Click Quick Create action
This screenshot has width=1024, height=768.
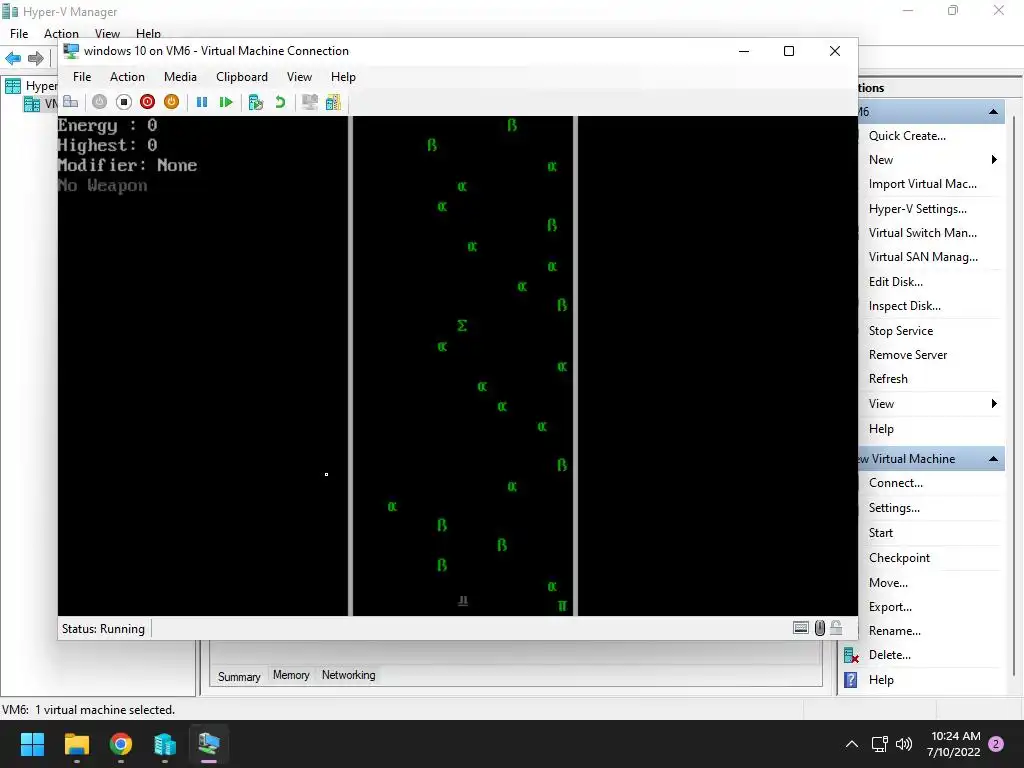[907, 136]
